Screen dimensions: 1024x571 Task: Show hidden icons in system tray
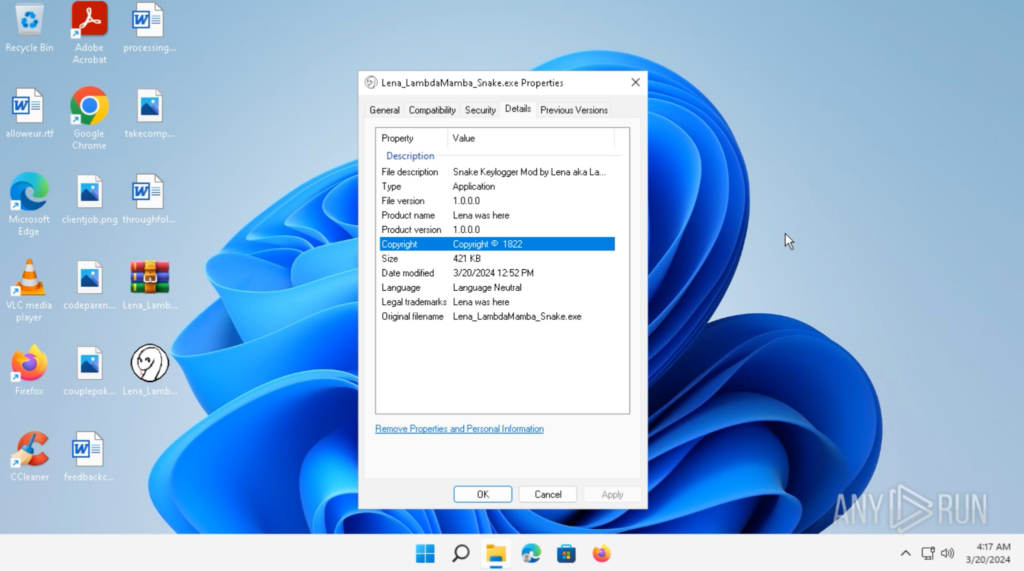tap(905, 553)
